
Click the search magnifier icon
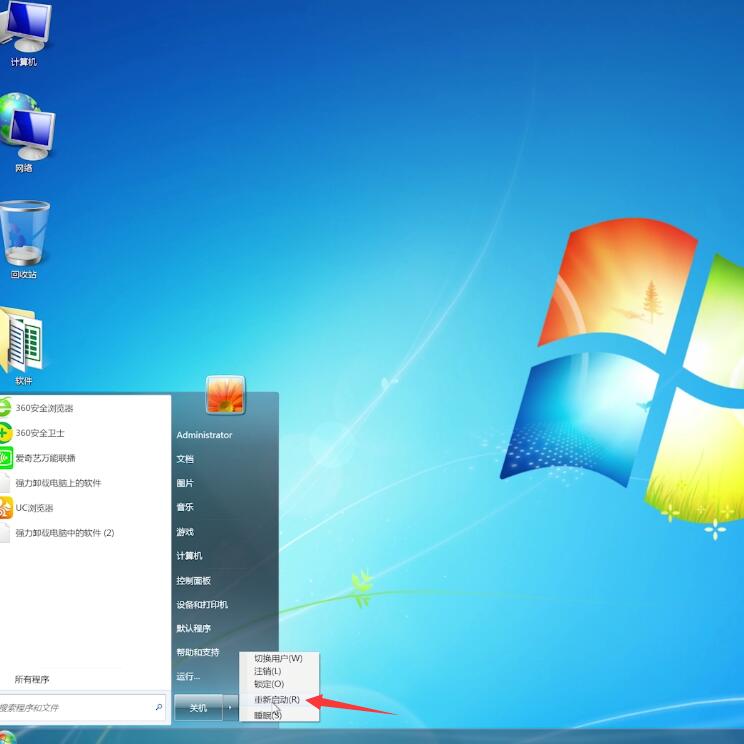coord(159,707)
